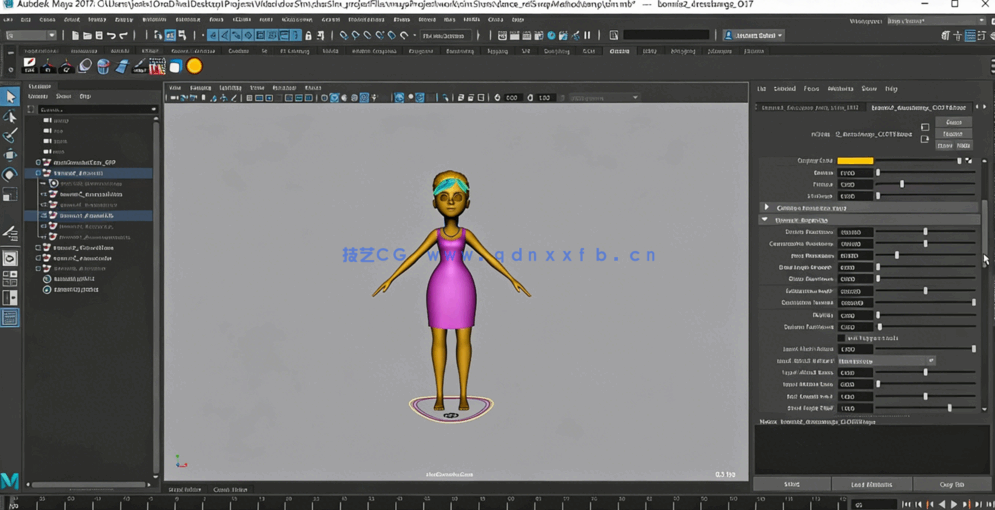Viewport: 995px width, 510px height.
Task: Open the viewport Shading menu
Action: (x=201, y=88)
